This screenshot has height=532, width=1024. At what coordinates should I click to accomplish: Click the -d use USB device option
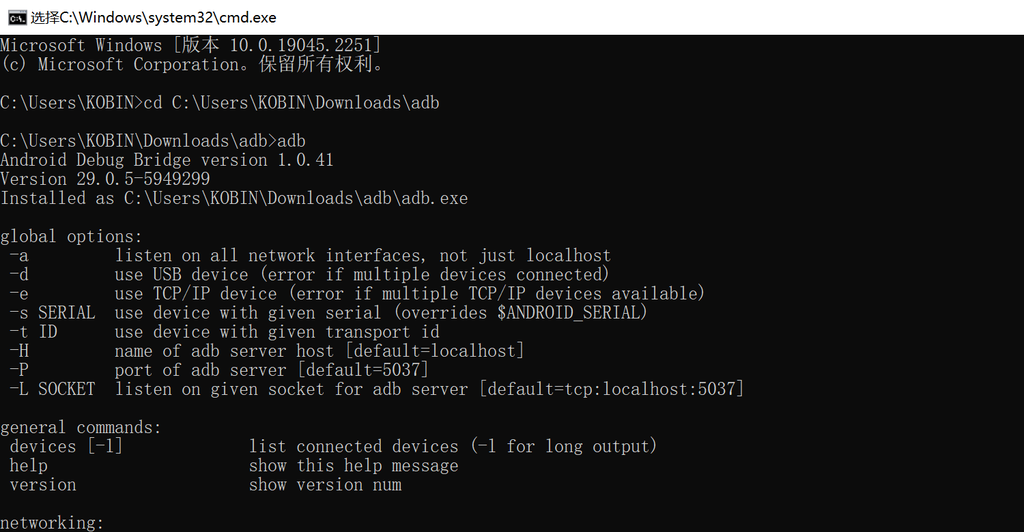pos(309,275)
